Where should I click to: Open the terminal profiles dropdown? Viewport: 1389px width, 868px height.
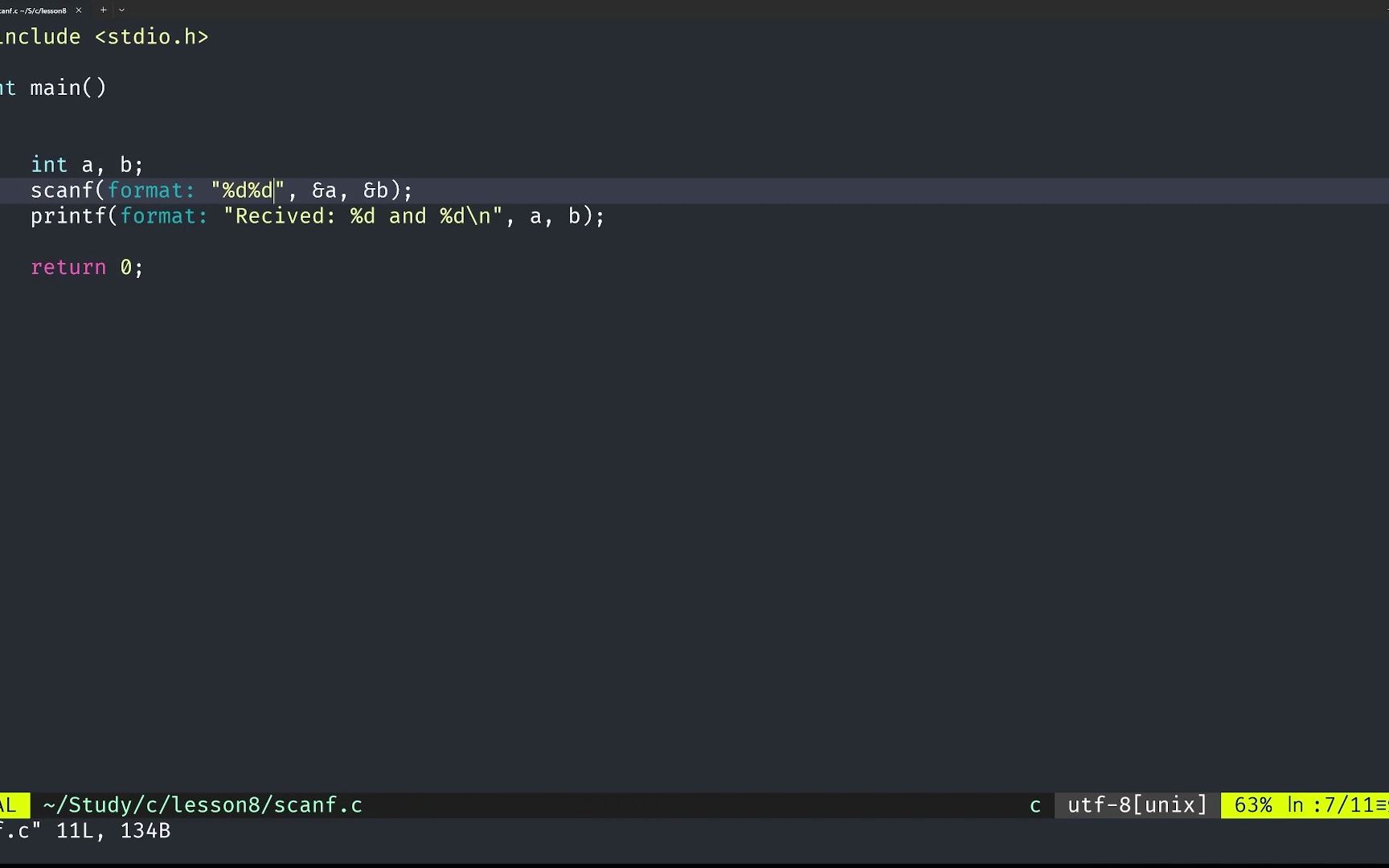point(121,10)
